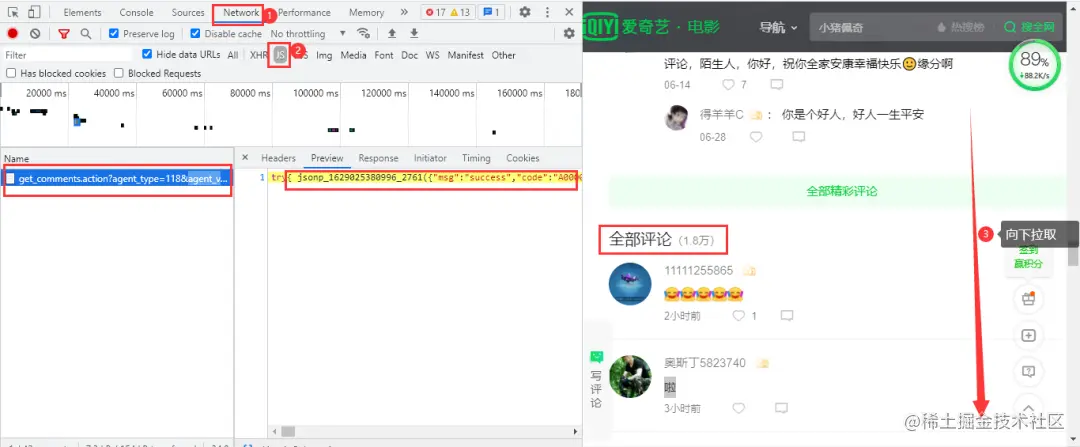Screen dimensions: 1080x447
Task: Select the Doc filter type
Action: pyautogui.click(x=410, y=55)
